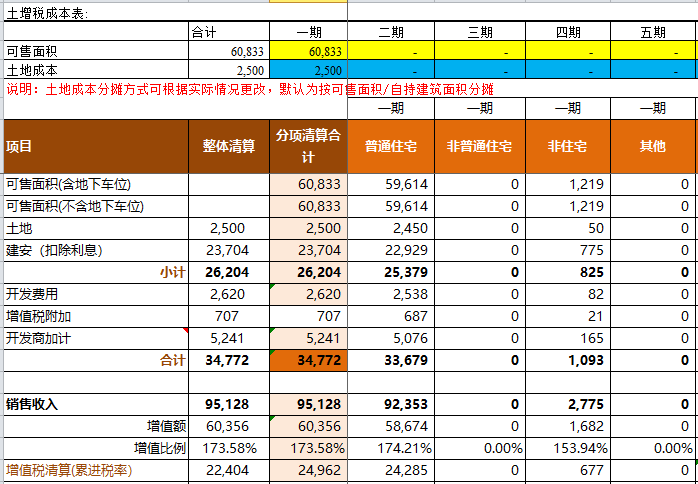Select the blue 一期 土地成本 cell
The height and width of the screenshot is (484, 698).
308,70
